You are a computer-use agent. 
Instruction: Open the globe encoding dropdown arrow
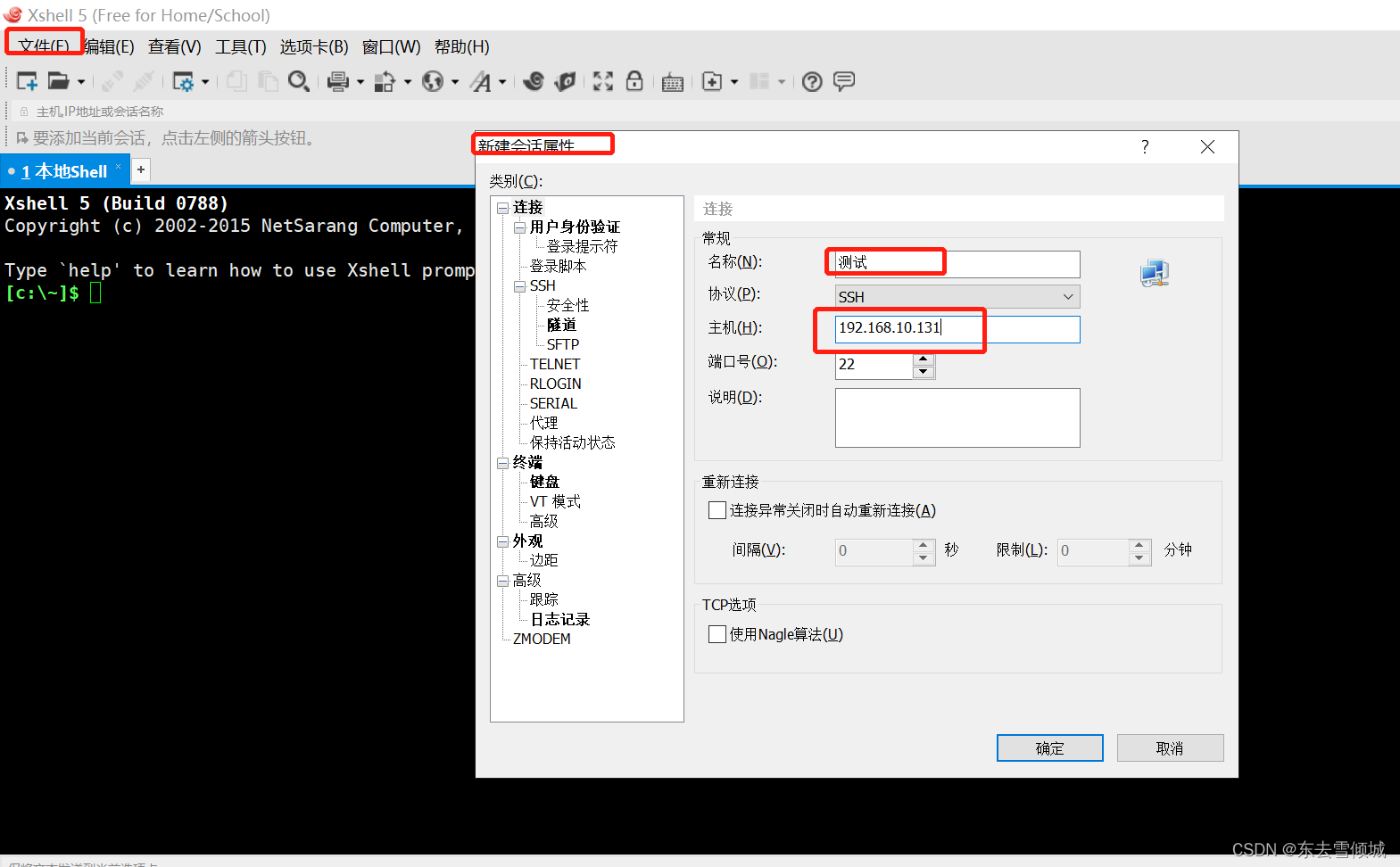[455, 82]
